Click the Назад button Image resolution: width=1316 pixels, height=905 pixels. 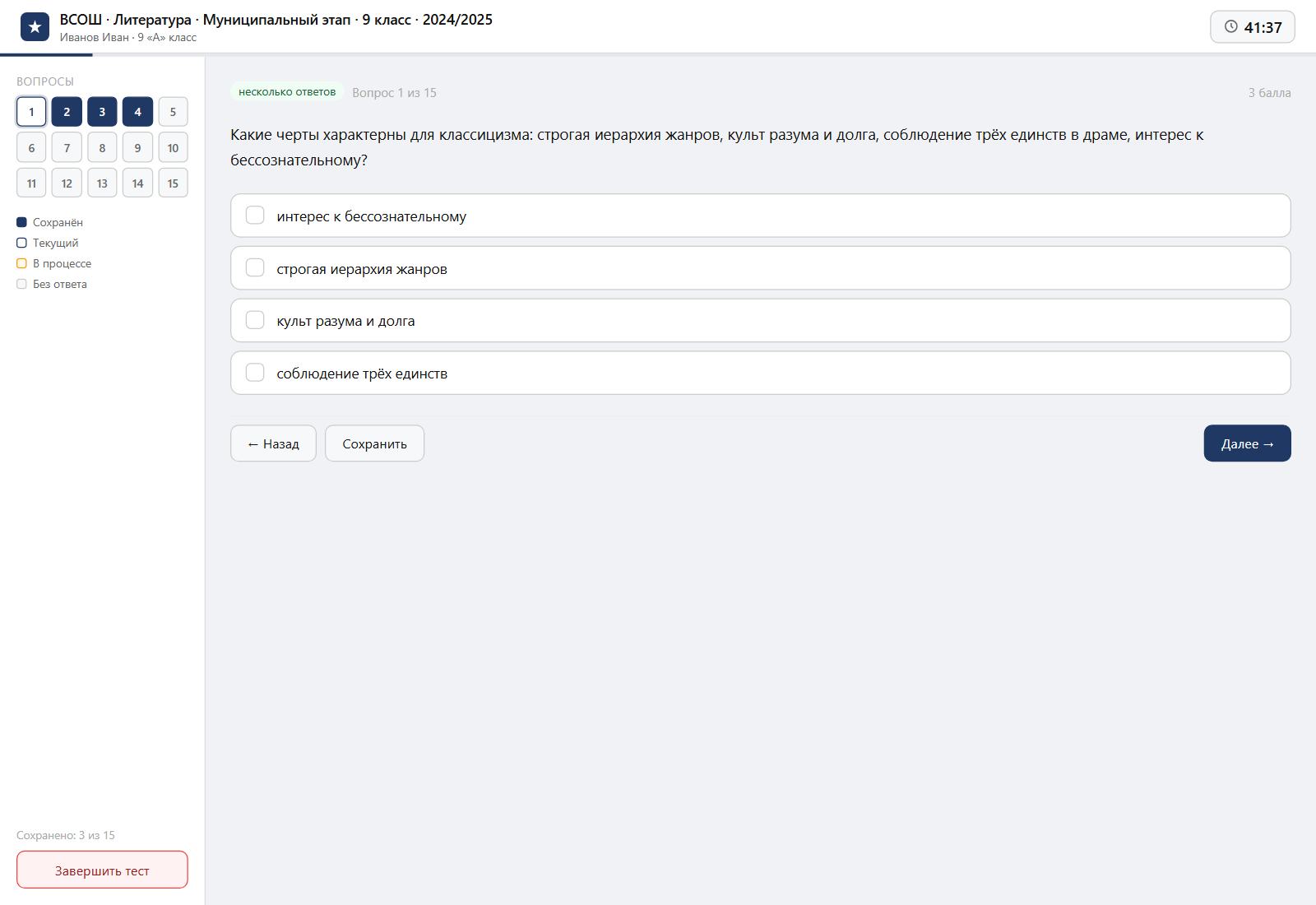click(273, 443)
